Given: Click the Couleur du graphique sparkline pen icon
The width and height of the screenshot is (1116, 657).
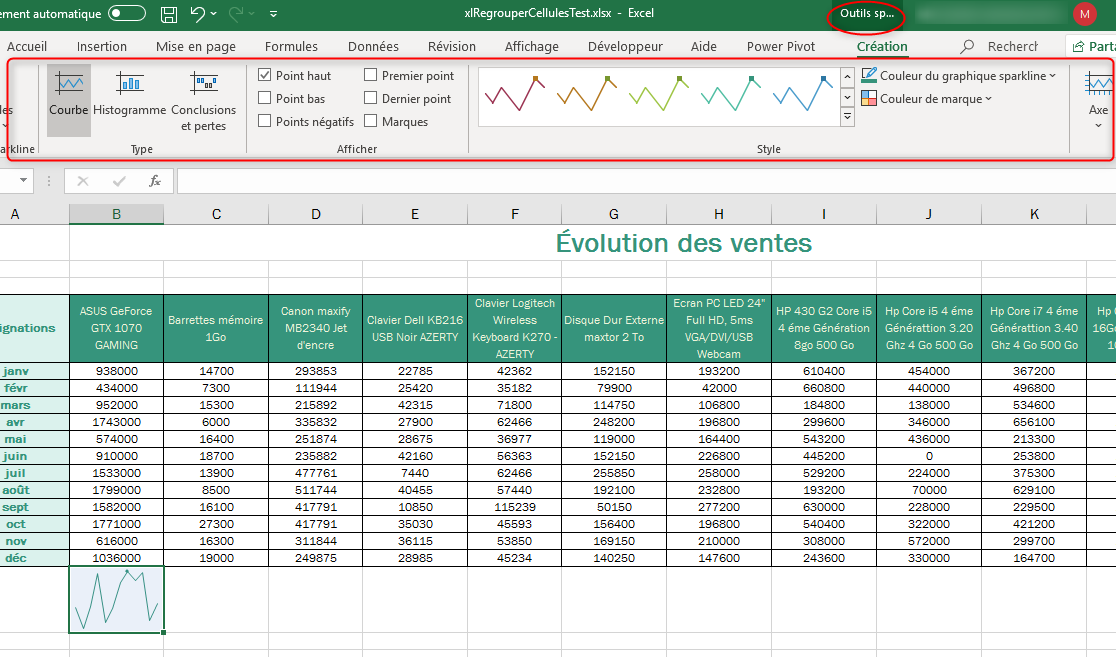Looking at the screenshot, I should point(868,75).
